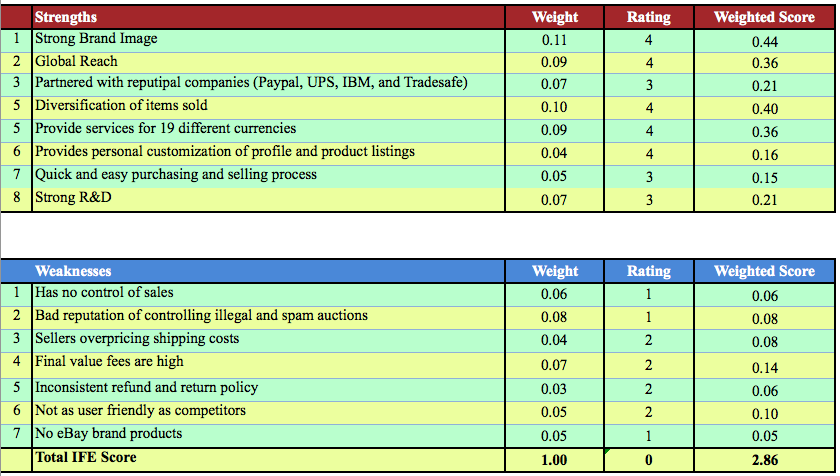
Task: Select weighted score 0.14 for final value fees
Action: tap(764, 368)
